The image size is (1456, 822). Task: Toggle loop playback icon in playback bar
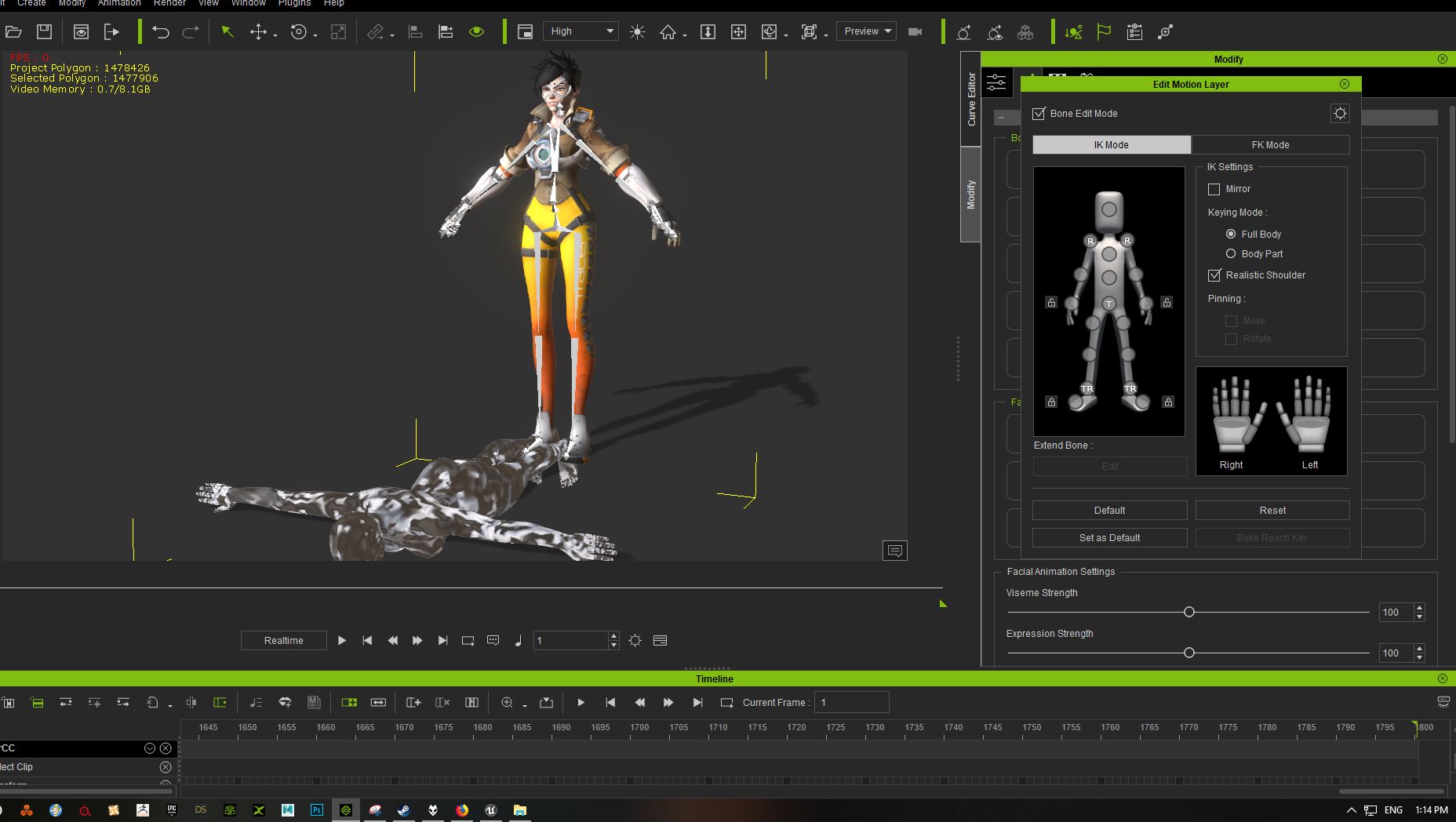click(x=468, y=641)
